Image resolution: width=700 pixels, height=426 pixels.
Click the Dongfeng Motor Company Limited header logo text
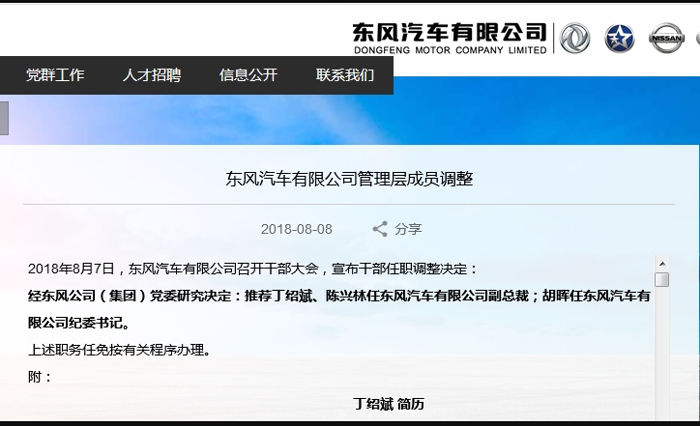coord(450,38)
